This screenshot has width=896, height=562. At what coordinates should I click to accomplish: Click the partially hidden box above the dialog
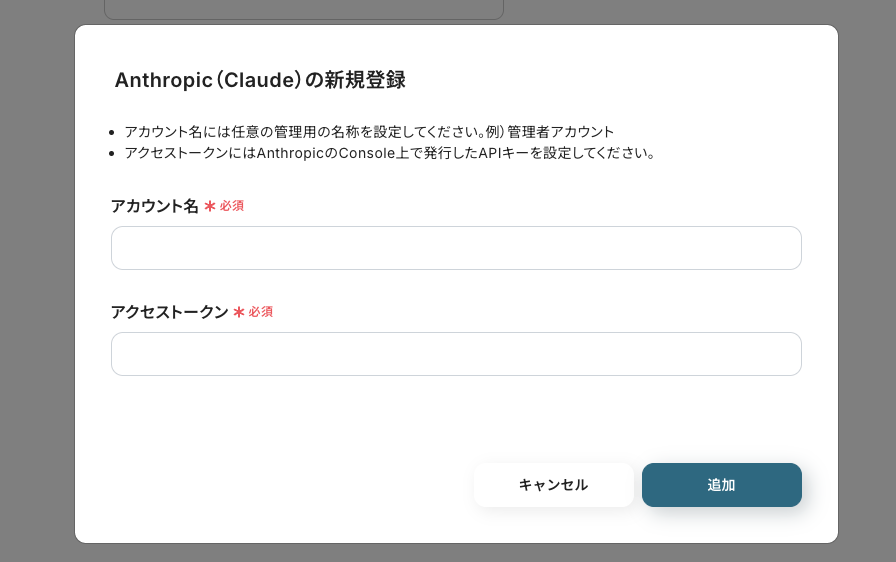point(303,10)
